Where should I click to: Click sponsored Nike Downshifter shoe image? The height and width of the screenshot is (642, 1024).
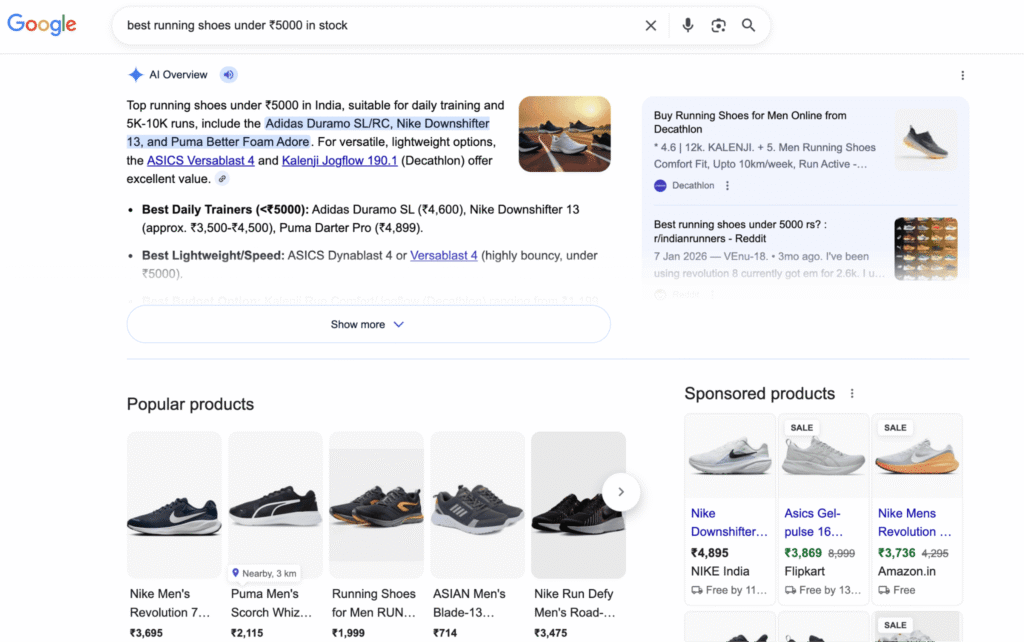(x=729, y=456)
